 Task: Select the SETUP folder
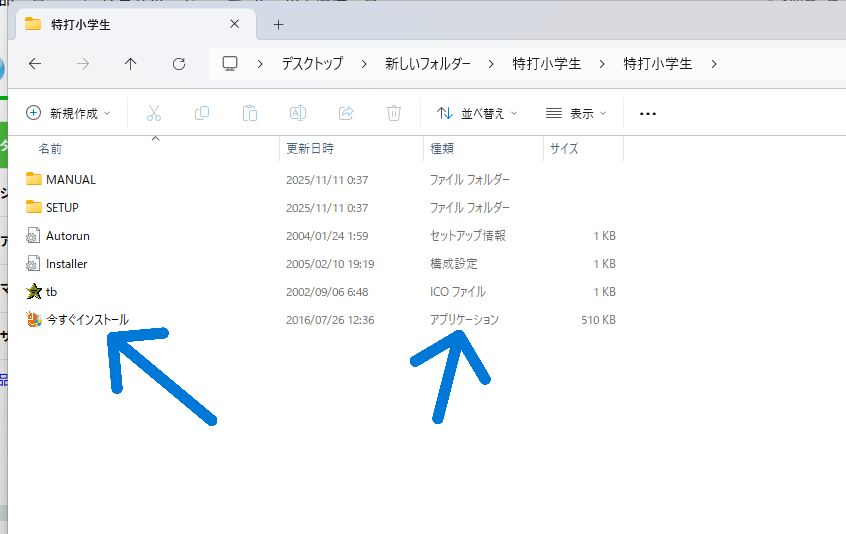tap(62, 208)
